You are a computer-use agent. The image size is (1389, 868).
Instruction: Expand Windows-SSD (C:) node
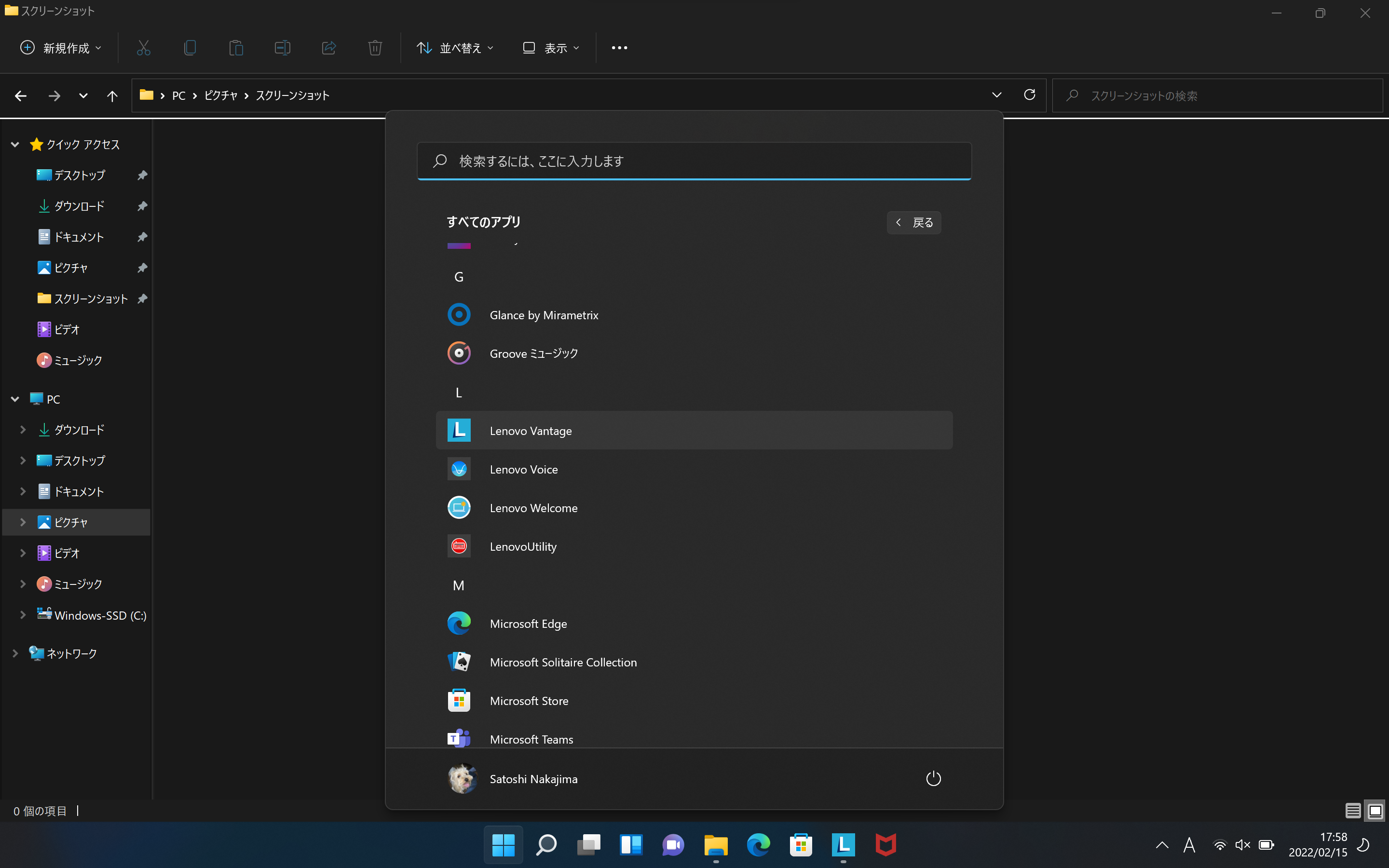[23, 615]
